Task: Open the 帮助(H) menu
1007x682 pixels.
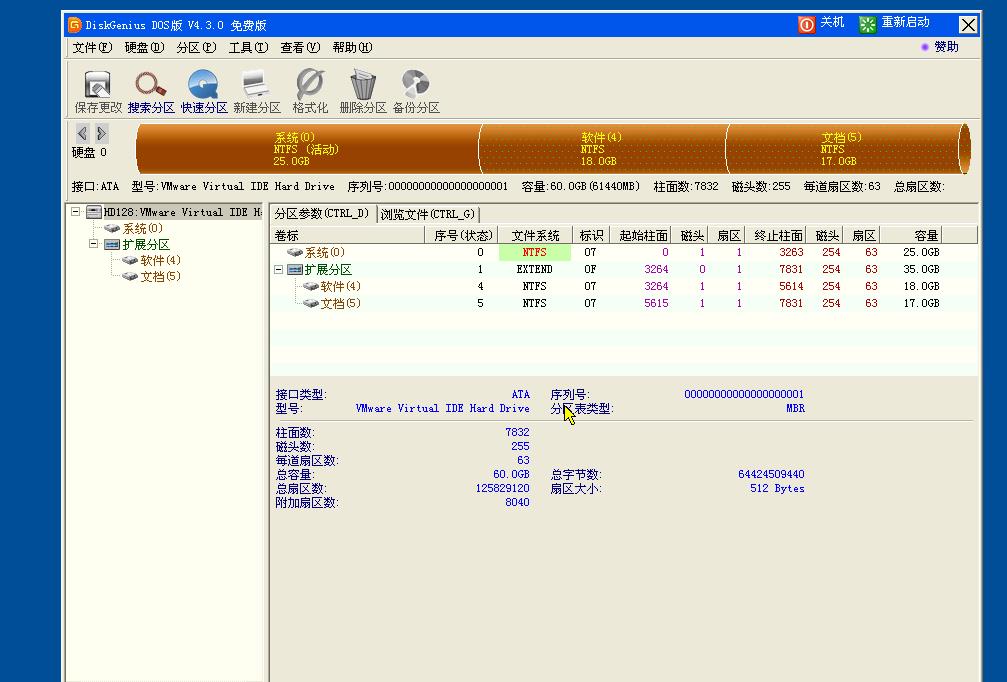Action: click(352, 48)
